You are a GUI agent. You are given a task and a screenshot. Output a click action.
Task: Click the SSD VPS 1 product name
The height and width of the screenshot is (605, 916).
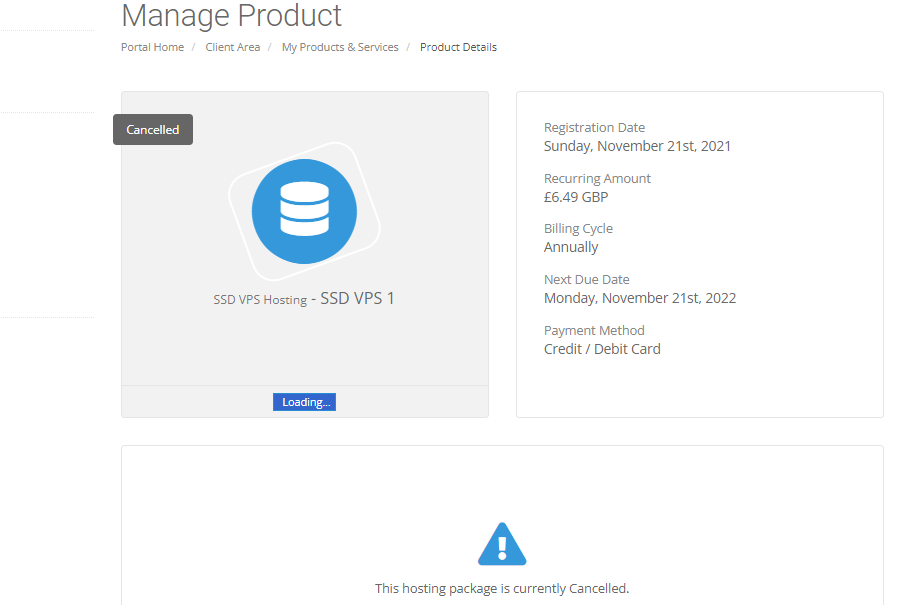(358, 298)
